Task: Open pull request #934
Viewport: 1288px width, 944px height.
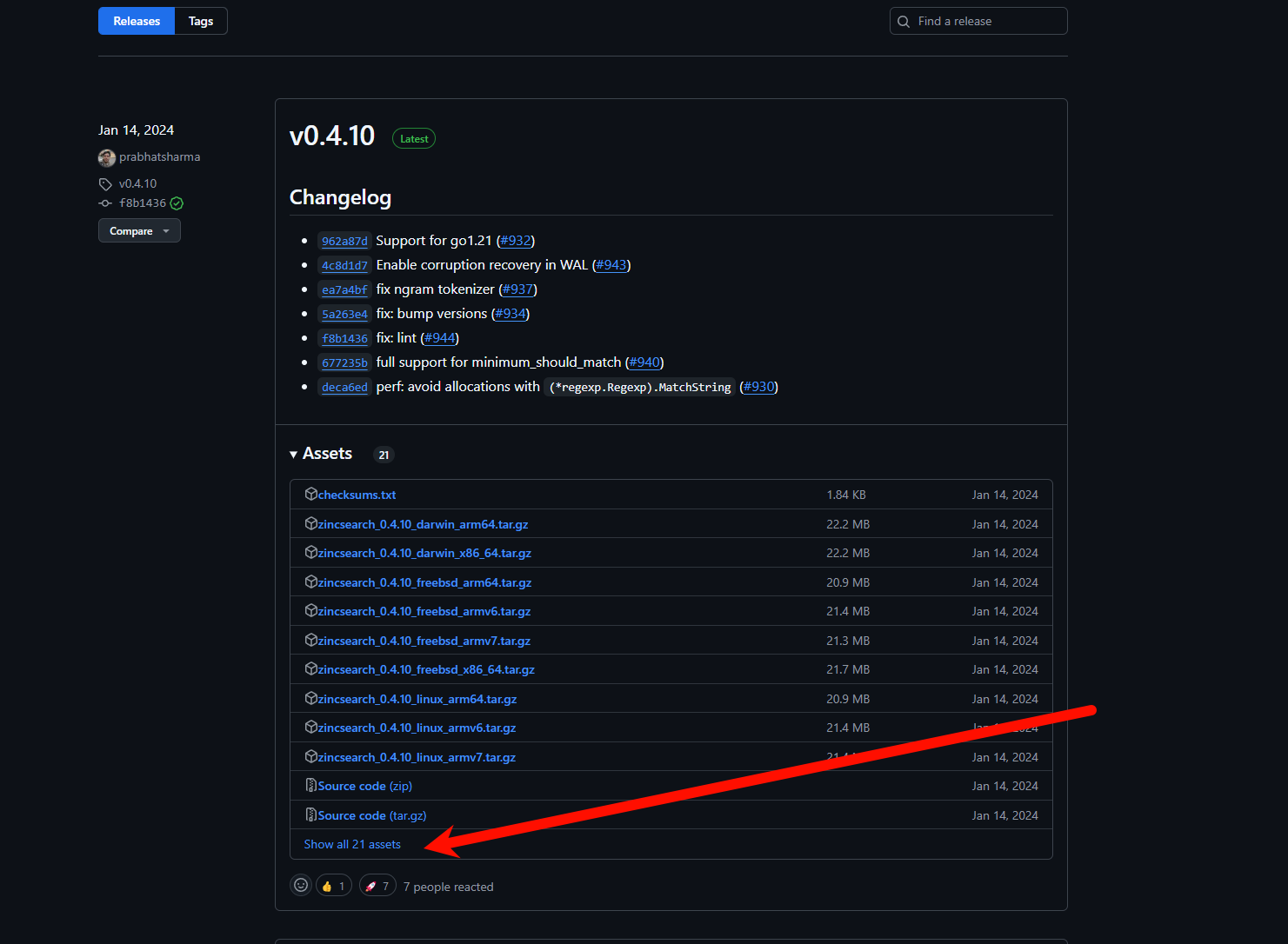Action: (511, 314)
